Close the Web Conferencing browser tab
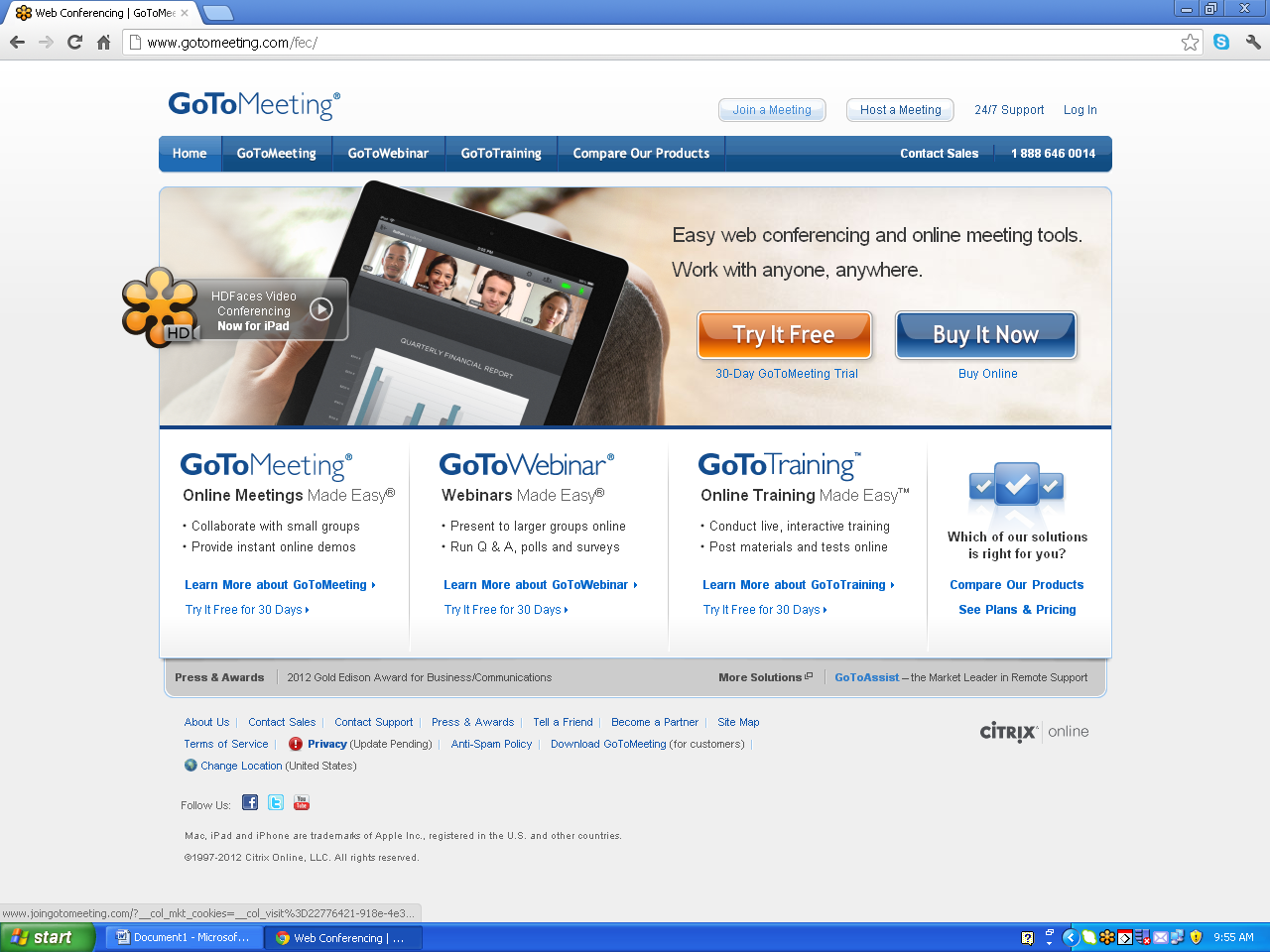This screenshot has width=1270, height=952. (185, 13)
